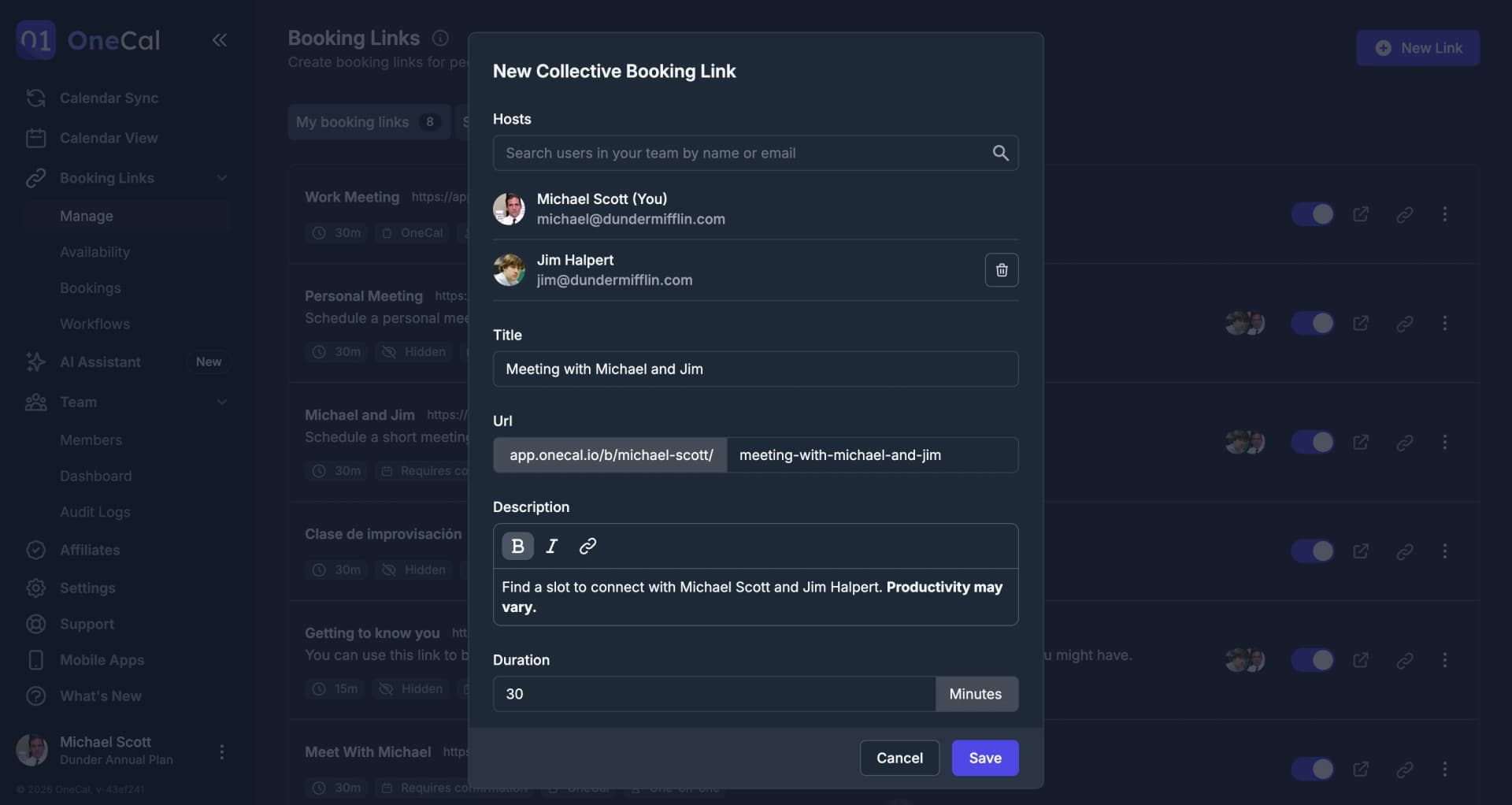The height and width of the screenshot is (805, 1512).
Task: Click Jim Halpert host avatar
Action: point(509,269)
